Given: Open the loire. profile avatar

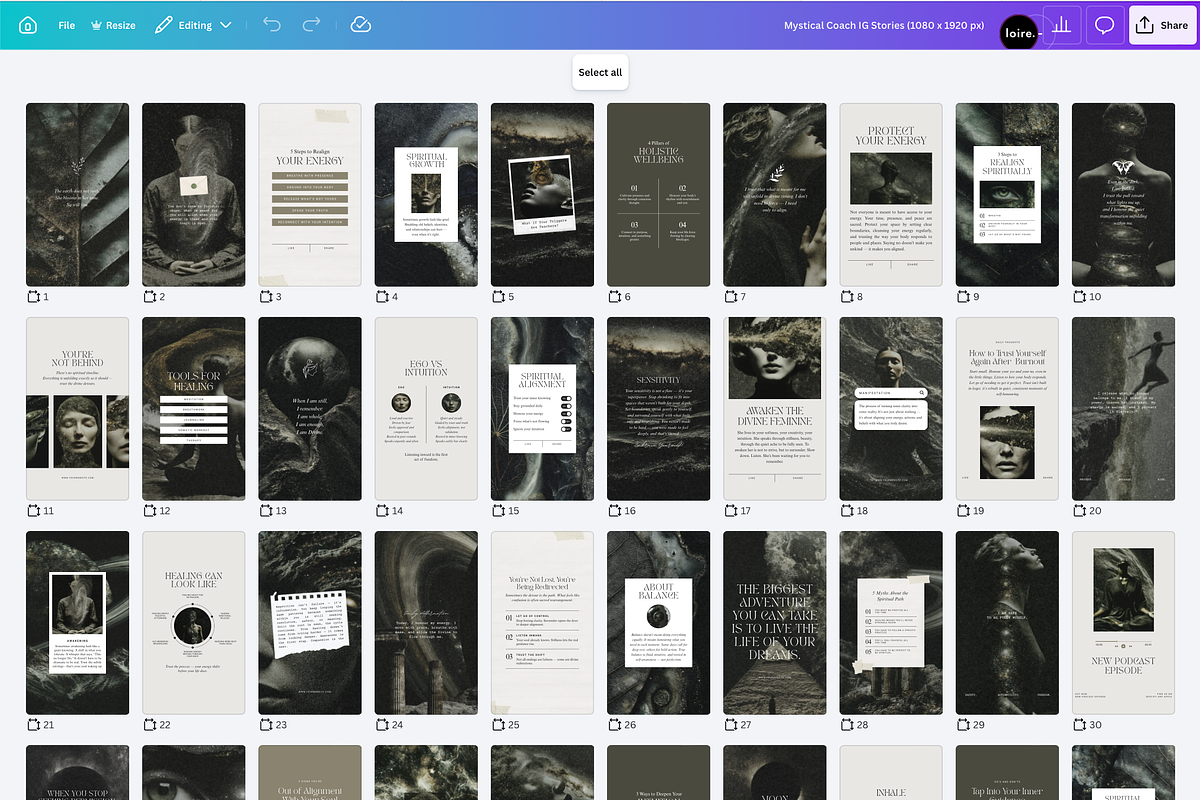Looking at the screenshot, I should click(1020, 31).
